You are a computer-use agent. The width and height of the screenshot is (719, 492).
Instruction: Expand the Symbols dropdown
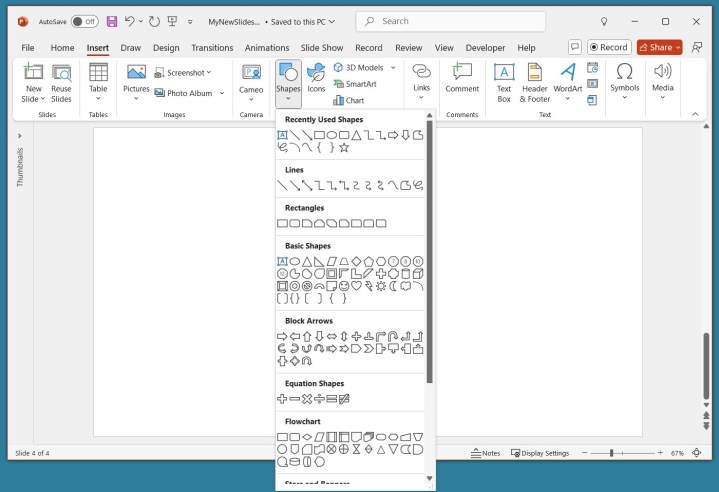tap(625, 80)
